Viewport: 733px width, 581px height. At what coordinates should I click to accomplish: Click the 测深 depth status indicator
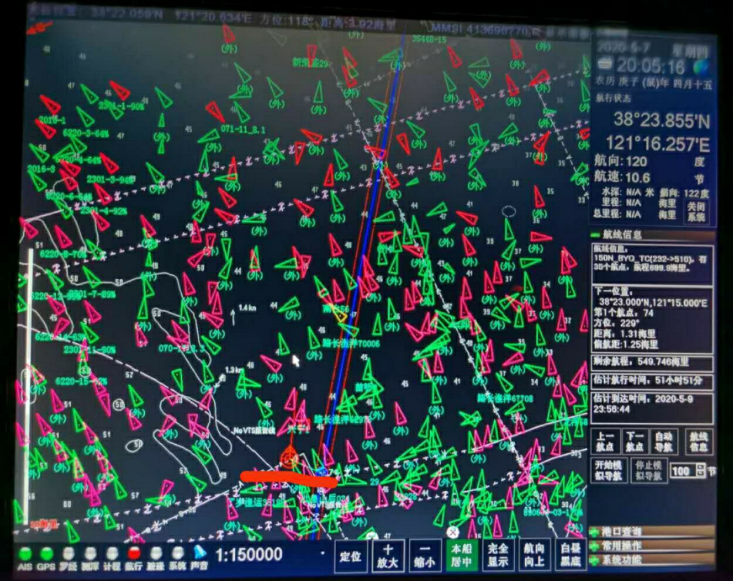[x=90, y=554]
